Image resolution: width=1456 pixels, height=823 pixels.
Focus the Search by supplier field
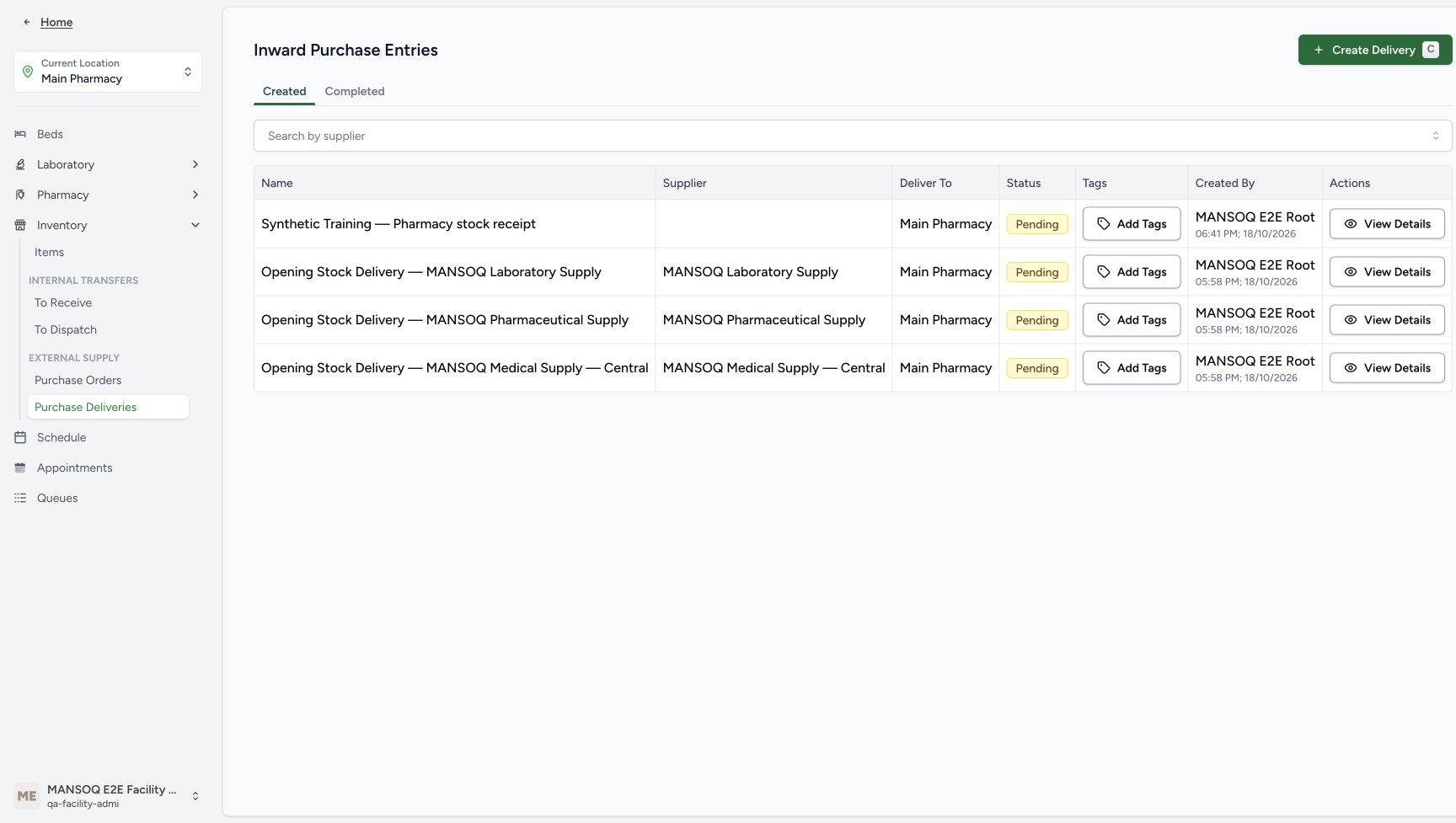(853, 136)
